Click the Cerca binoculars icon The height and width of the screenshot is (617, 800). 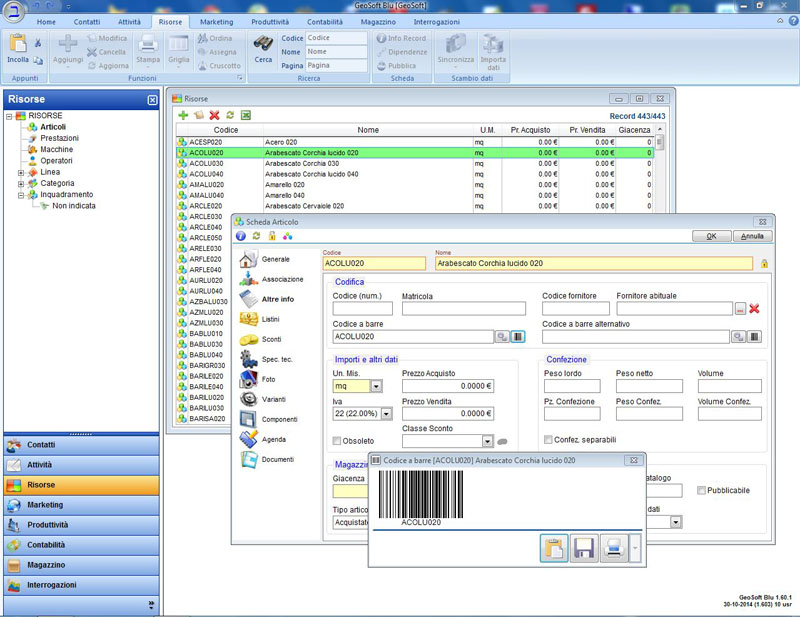pyautogui.click(x=263, y=44)
